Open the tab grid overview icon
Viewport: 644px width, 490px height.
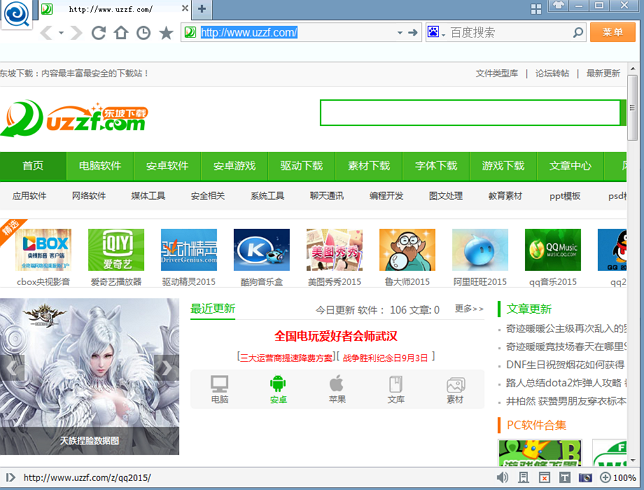pyautogui.click(x=536, y=9)
